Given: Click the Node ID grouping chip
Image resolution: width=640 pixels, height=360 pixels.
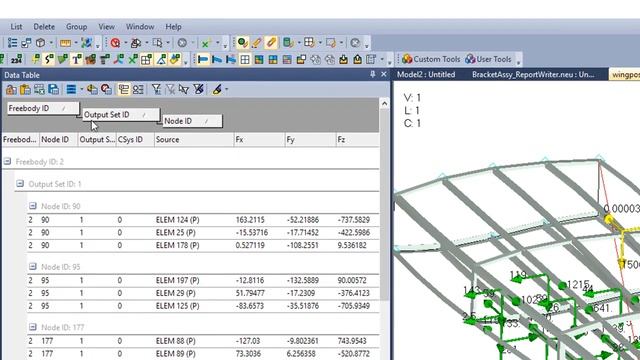Looking at the screenshot, I should pos(192,121).
